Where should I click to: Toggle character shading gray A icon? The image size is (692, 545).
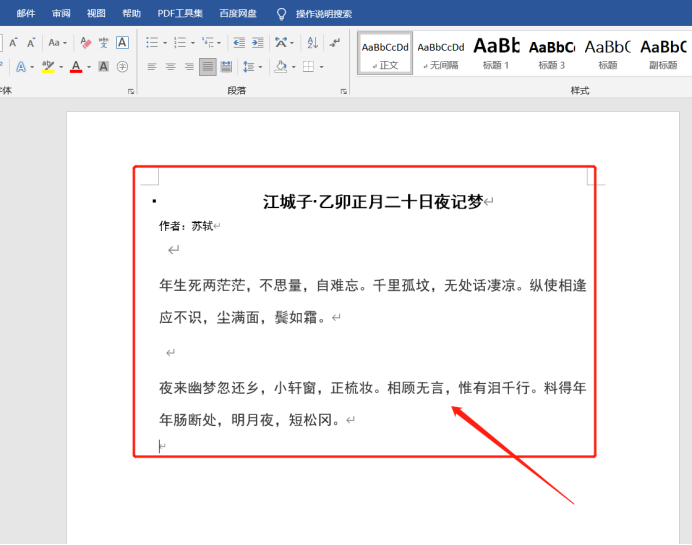coord(103,67)
